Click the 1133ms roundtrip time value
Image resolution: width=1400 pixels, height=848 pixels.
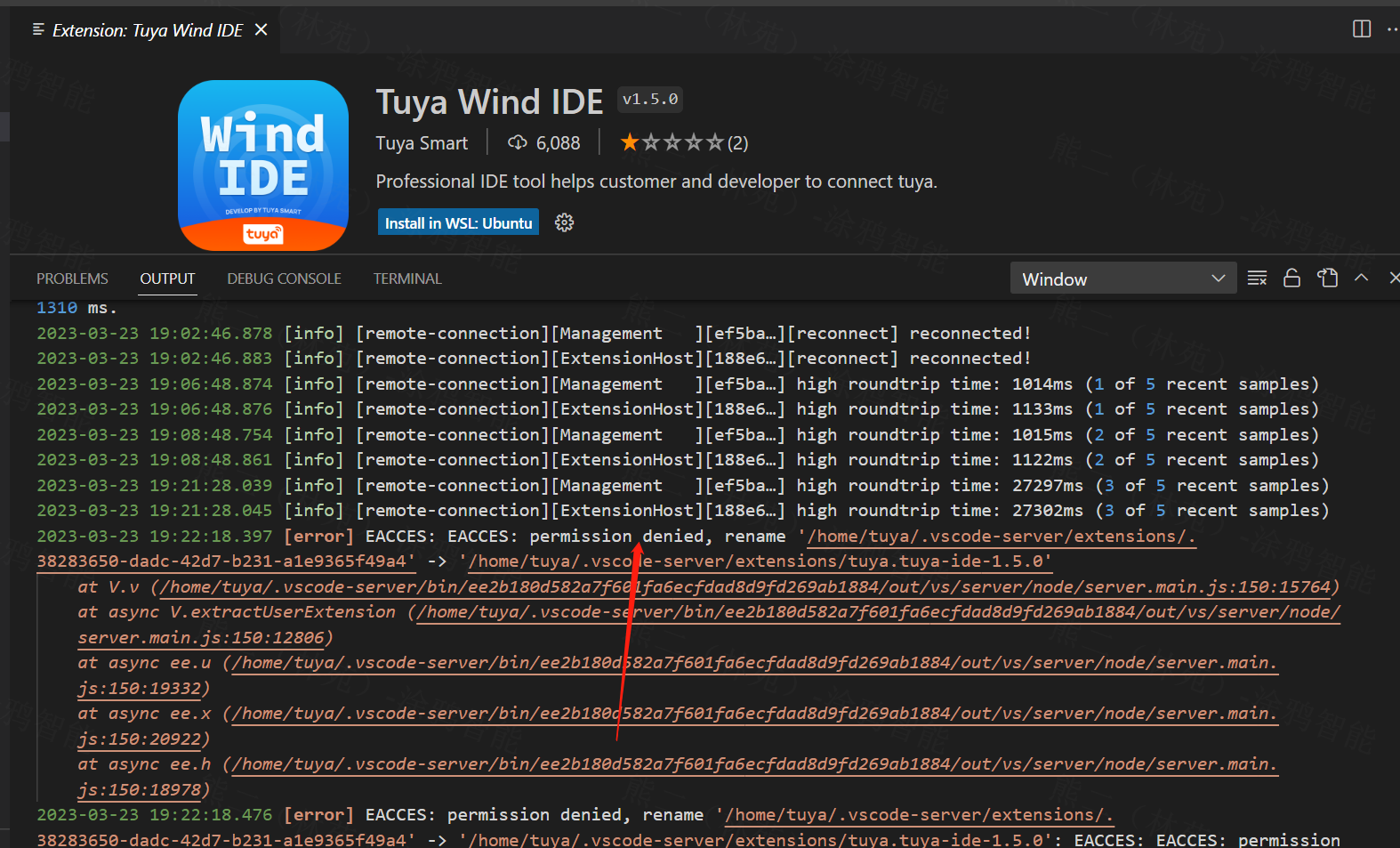tap(1042, 409)
